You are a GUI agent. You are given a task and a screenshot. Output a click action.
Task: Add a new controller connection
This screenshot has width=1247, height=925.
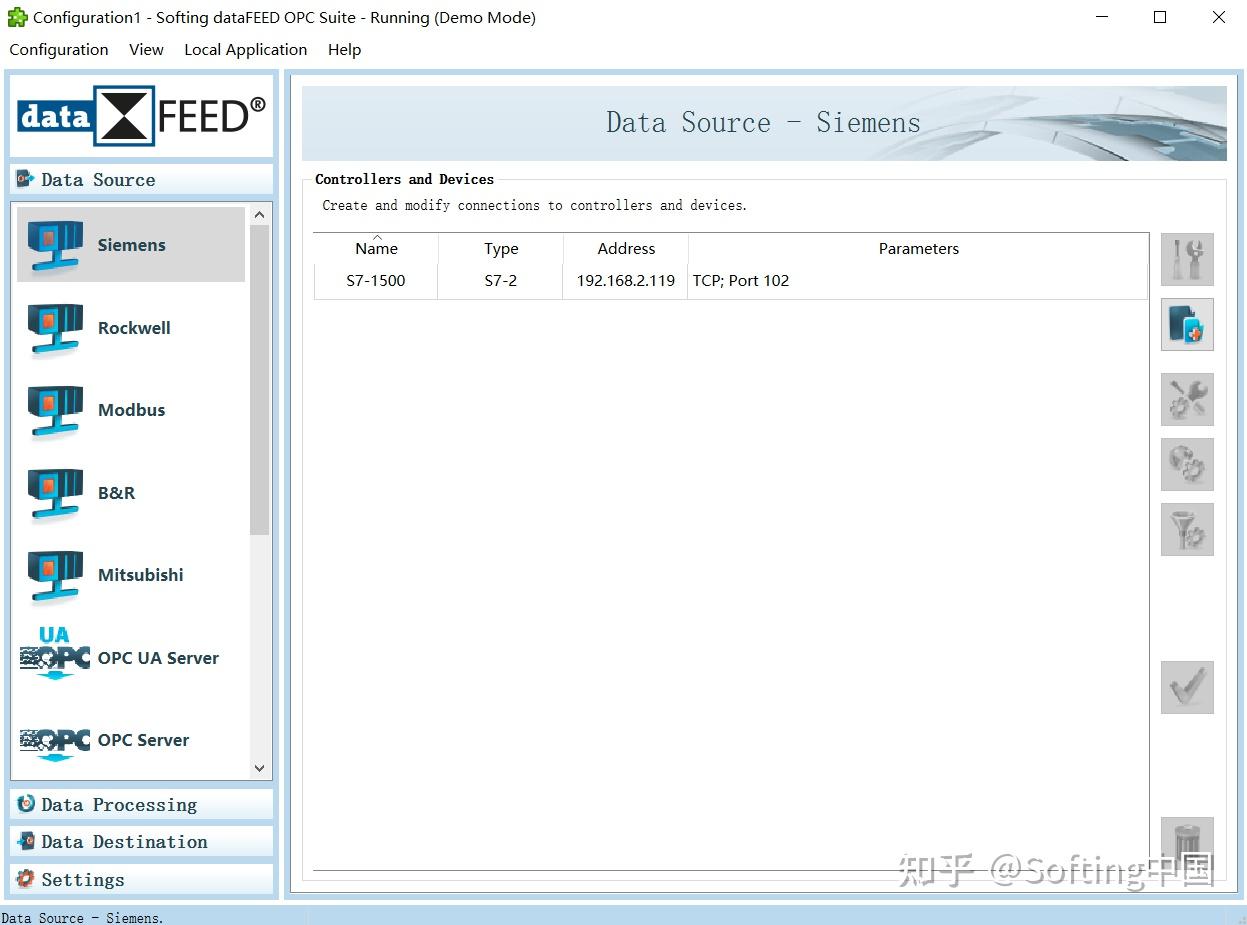coord(1187,325)
